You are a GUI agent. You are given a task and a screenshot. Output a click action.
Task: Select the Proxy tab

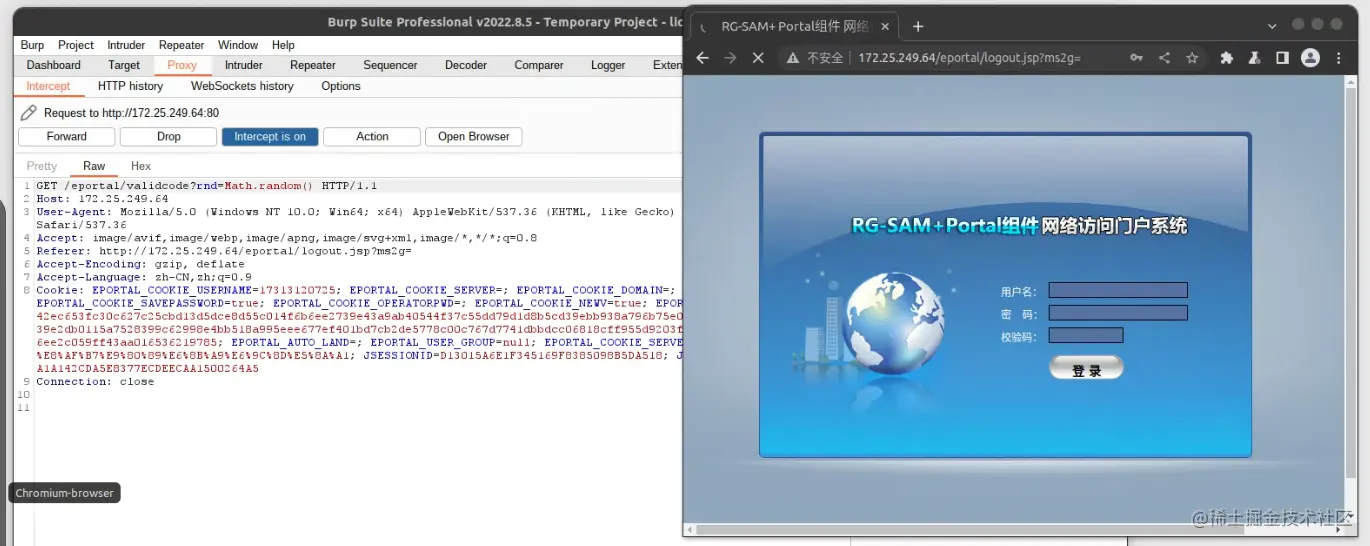click(182, 65)
